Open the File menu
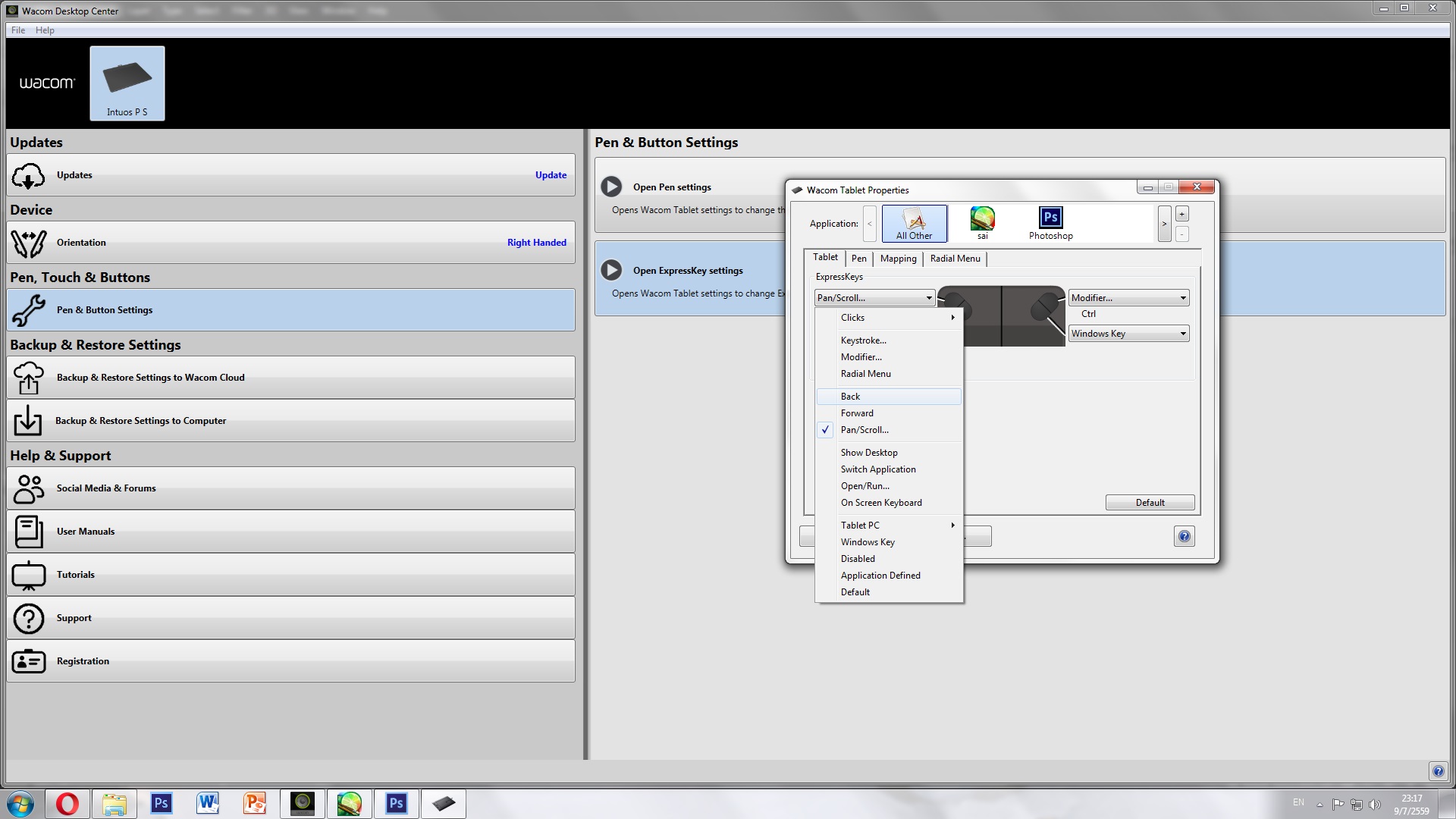The image size is (1456, 819). tap(18, 30)
